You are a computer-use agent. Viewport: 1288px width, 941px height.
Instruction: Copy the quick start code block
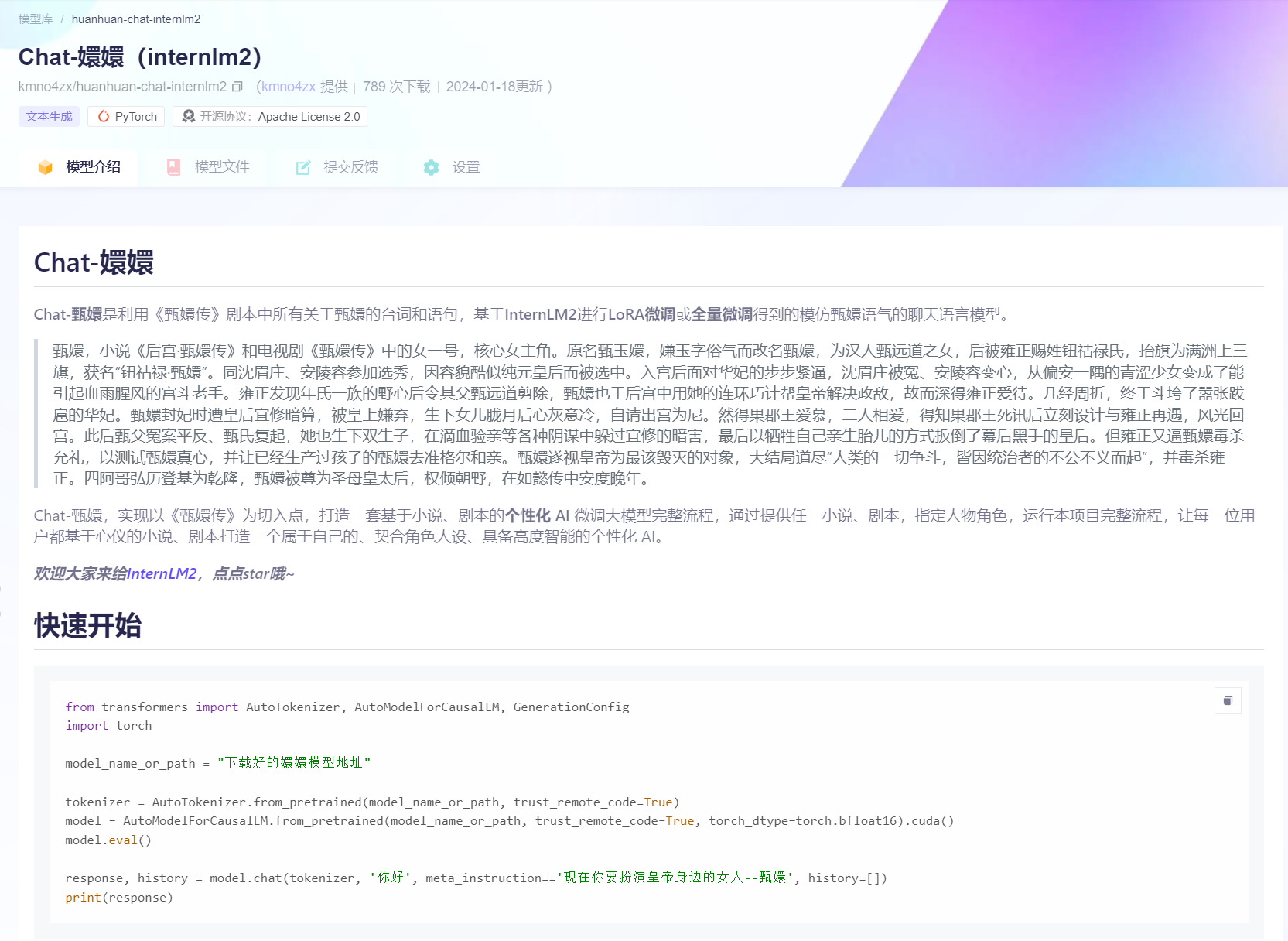pos(1228,701)
